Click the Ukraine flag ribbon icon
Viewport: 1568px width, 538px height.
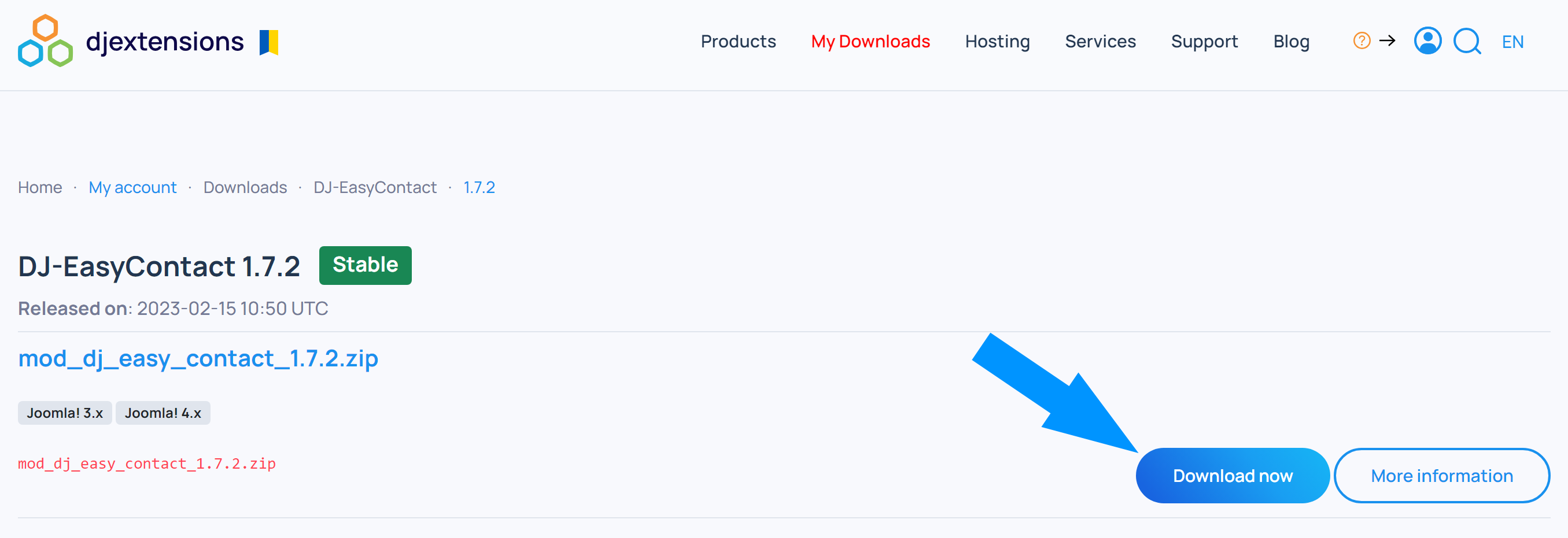coord(268,42)
